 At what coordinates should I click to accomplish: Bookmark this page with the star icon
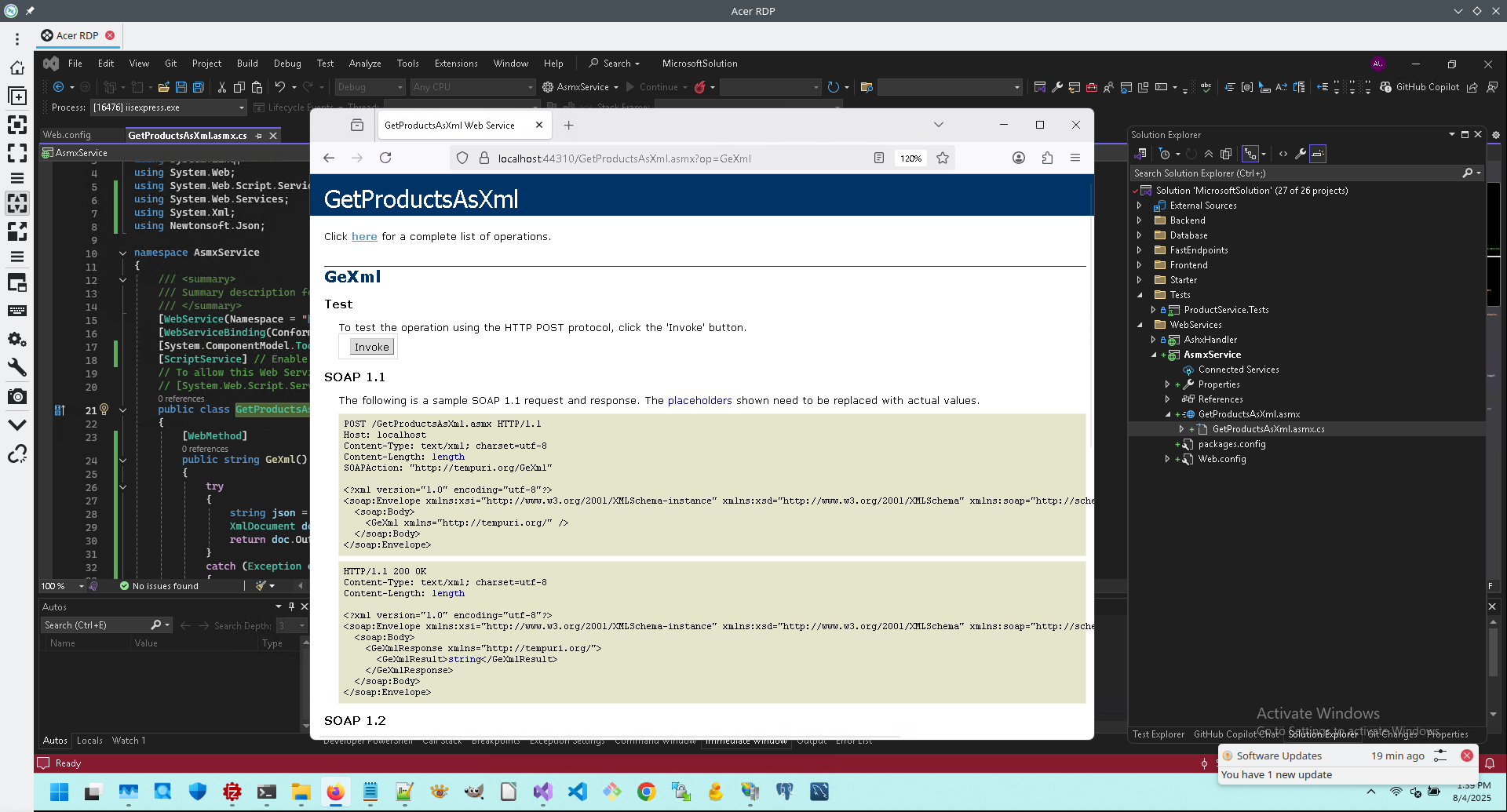943,158
